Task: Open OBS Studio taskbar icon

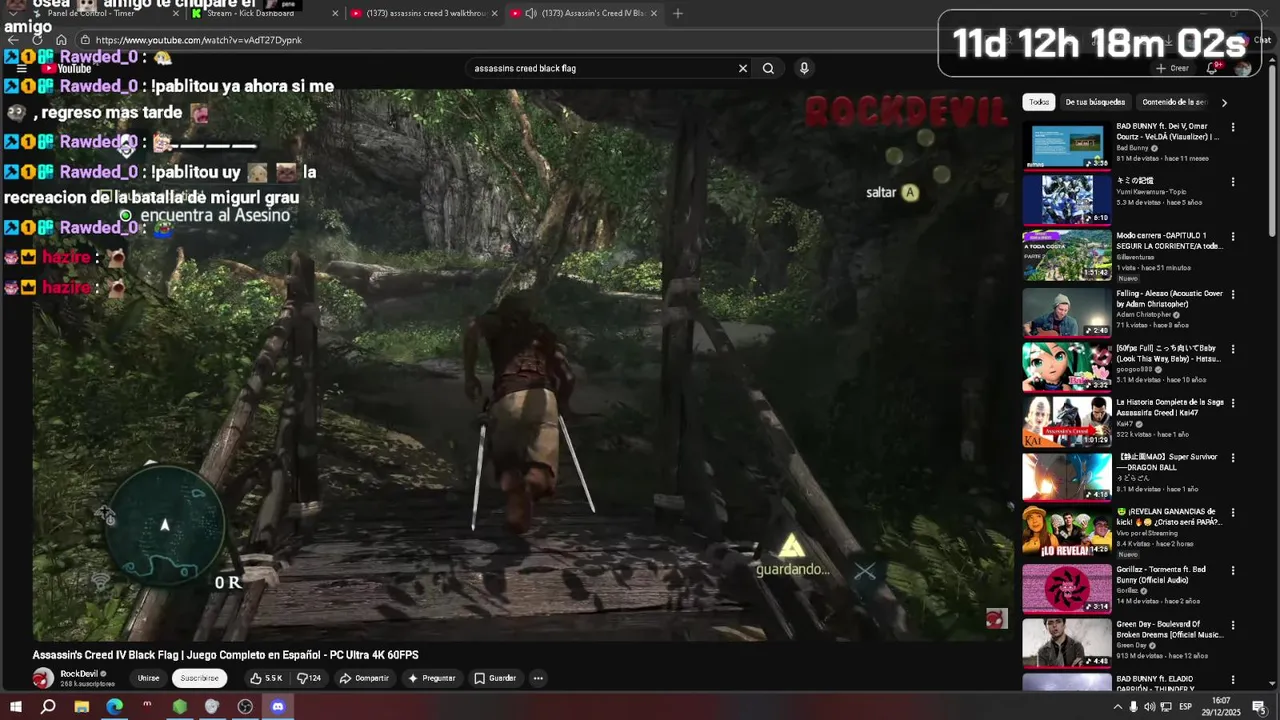Action: point(245,707)
